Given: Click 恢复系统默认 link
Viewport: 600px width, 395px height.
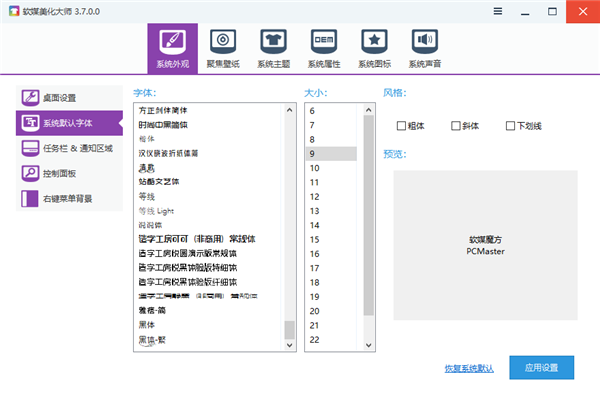Looking at the screenshot, I should [469, 368].
